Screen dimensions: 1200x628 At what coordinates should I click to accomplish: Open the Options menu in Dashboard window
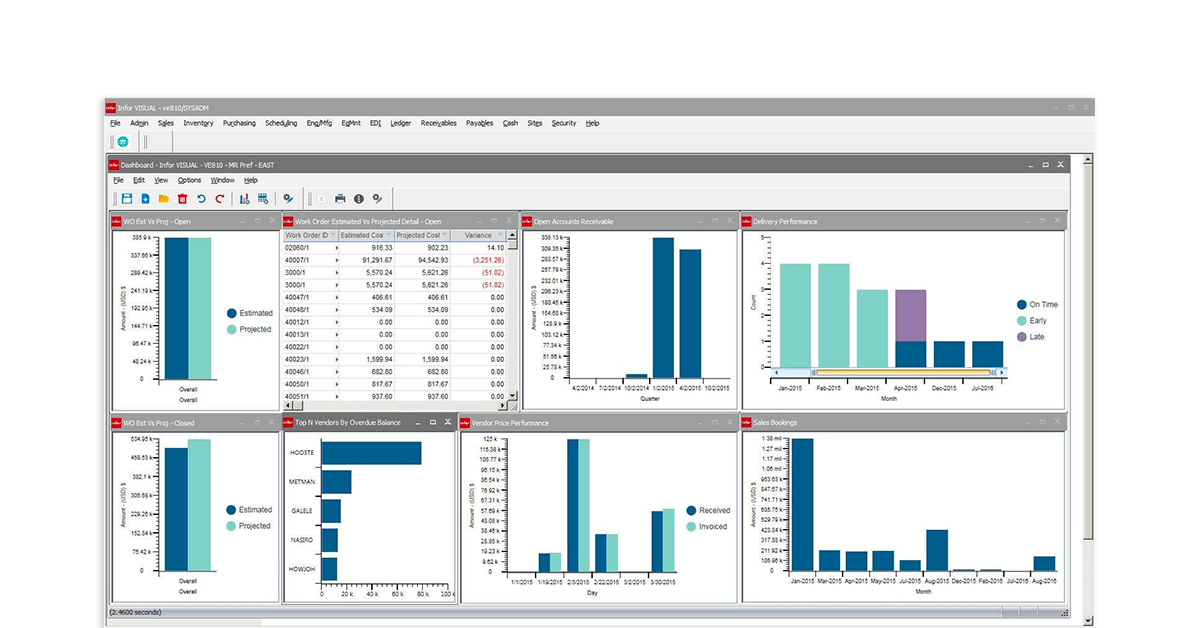[190, 180]
